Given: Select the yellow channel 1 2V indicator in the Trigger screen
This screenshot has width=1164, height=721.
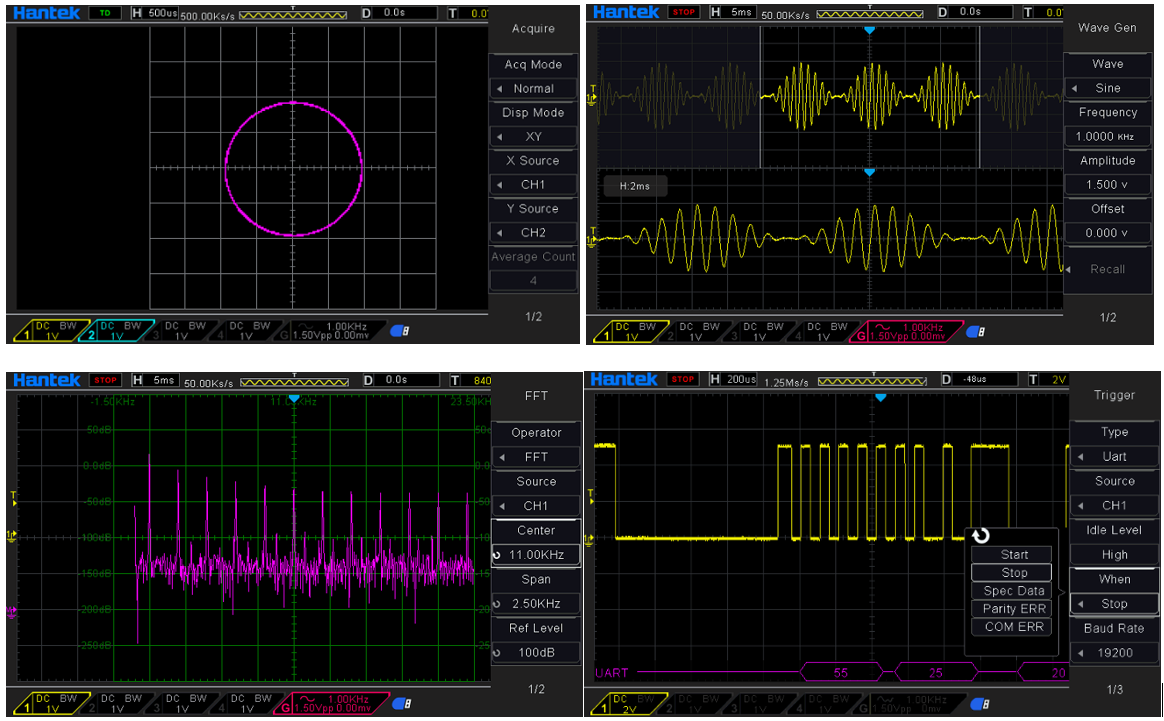Looking at the screenshot, I should 628,703.
